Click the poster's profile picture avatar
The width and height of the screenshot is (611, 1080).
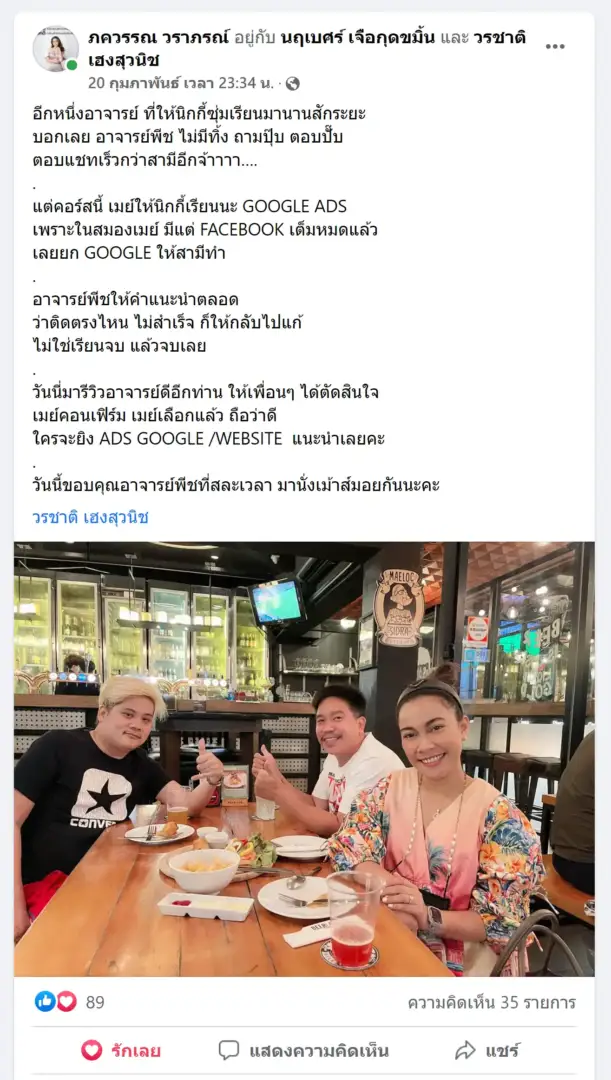point(56,50)
